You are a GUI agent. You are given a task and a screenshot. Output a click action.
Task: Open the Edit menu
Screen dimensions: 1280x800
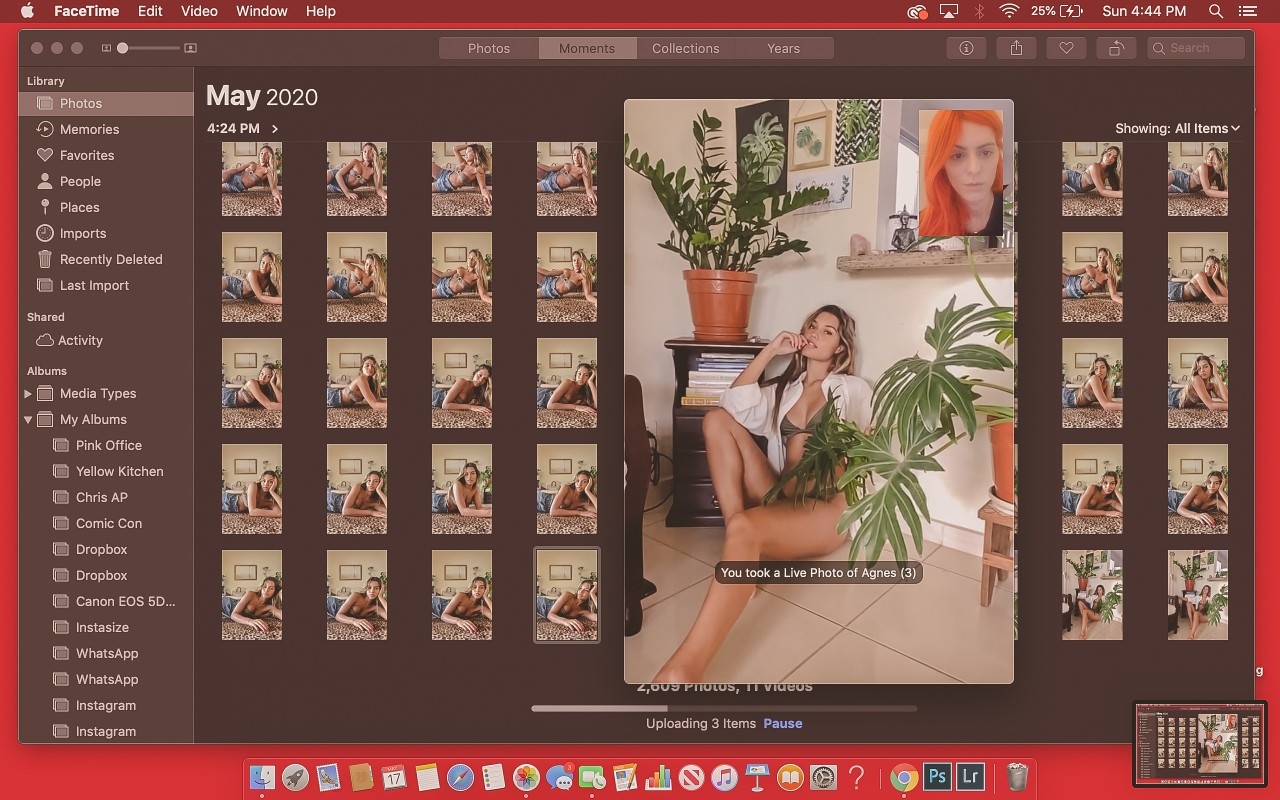150,11
